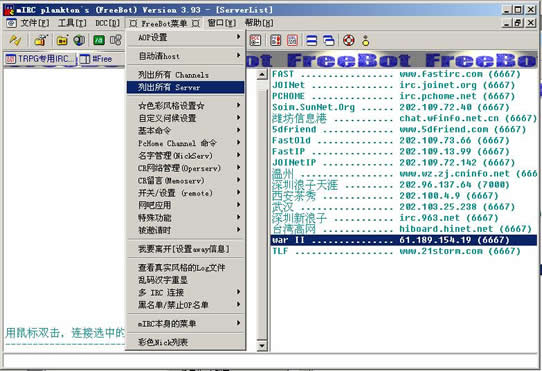Viewport: 542px width, 371px height.
Task: Open the Help lifebuoy toolbar icon
Action: (x=348, y=41)
